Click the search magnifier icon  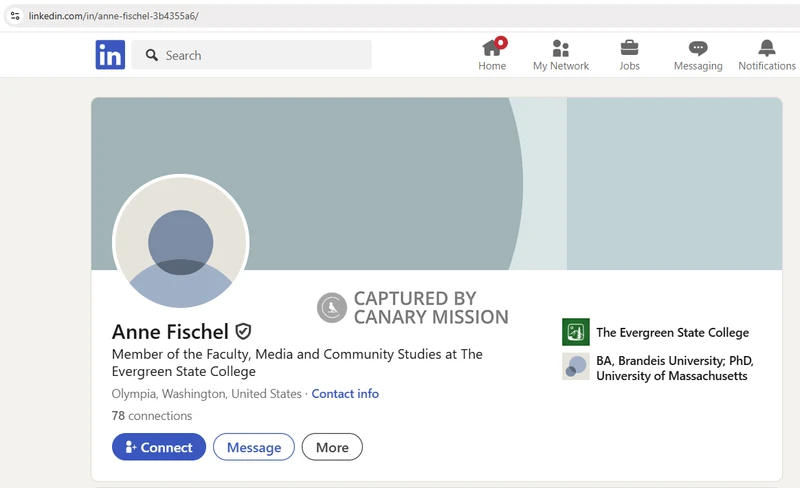152,55
